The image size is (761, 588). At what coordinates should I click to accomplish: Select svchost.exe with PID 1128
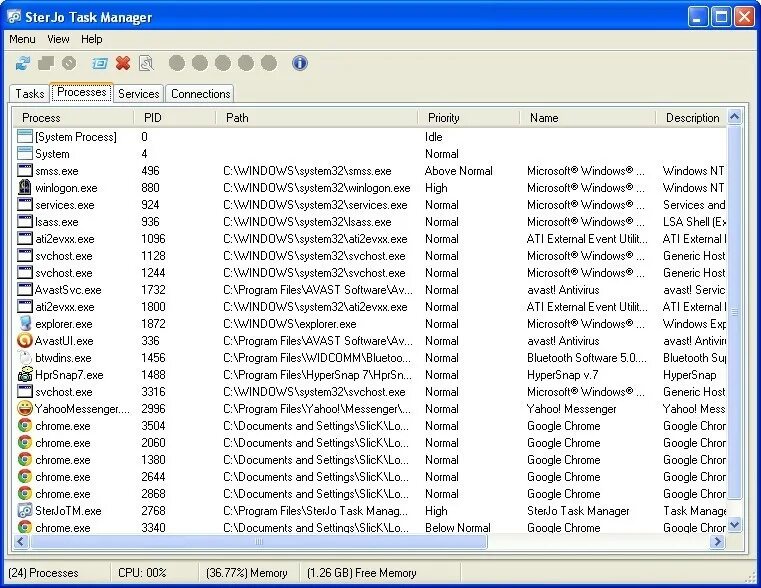[370, 256]
